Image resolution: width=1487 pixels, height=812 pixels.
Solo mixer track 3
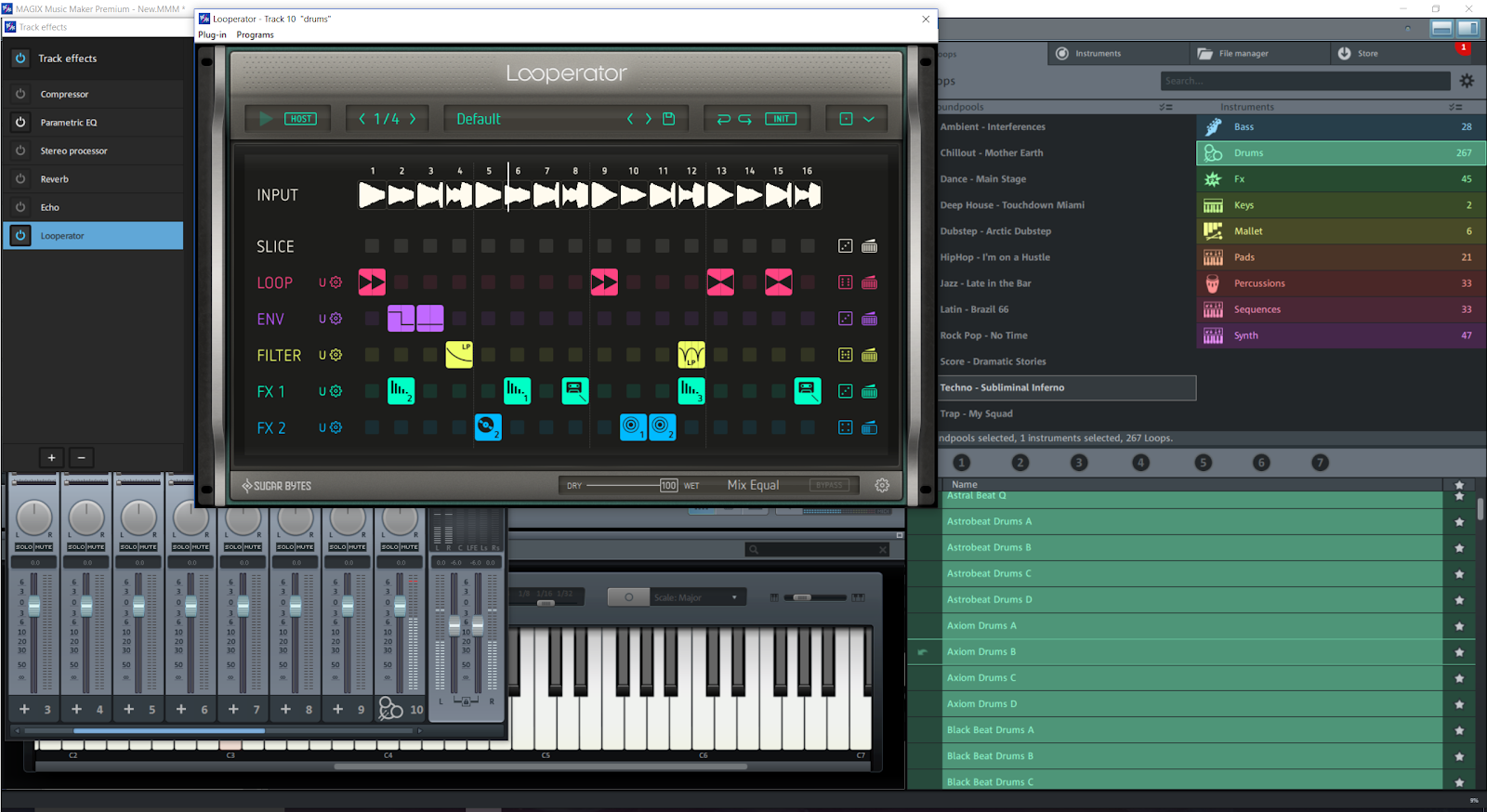pos(24,547)
